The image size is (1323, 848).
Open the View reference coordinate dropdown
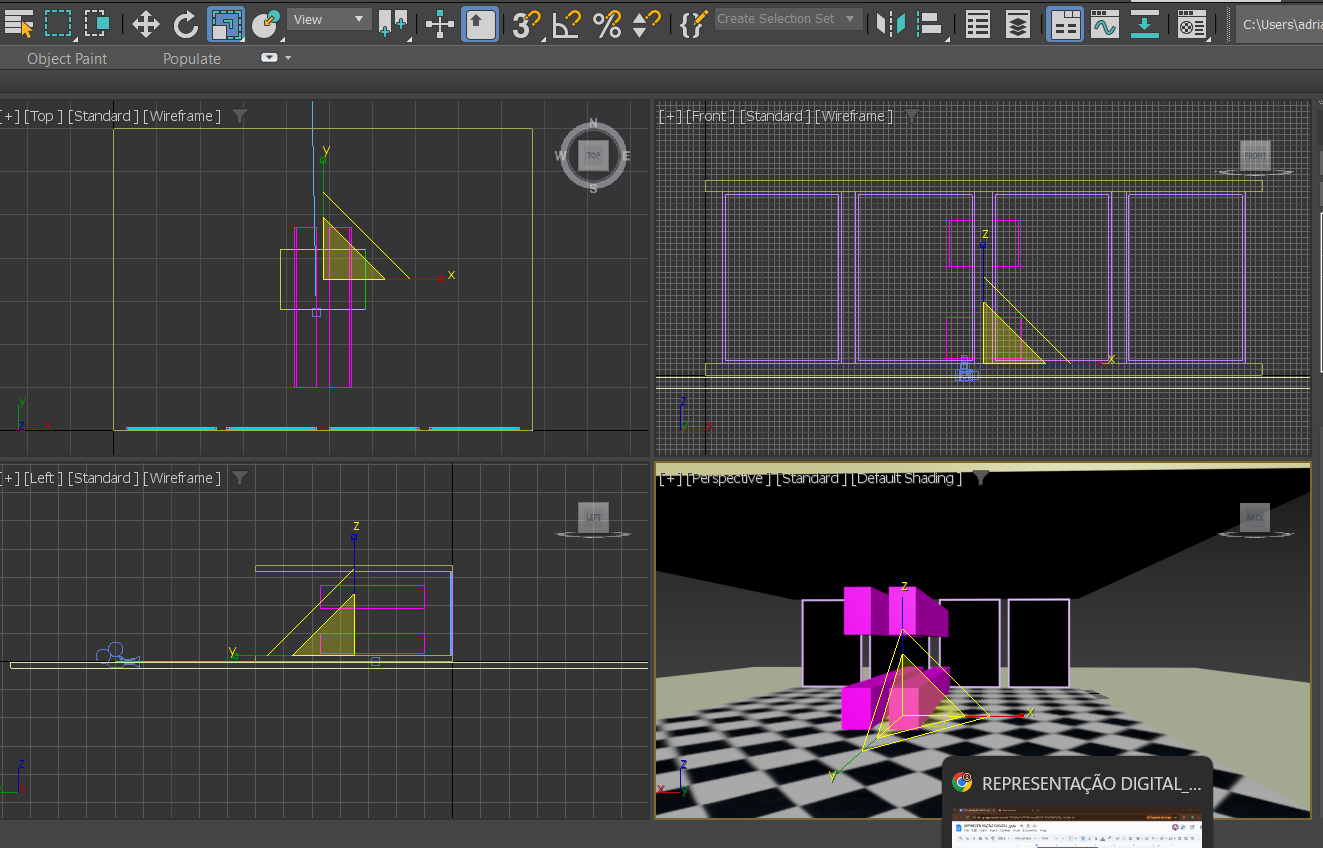click(329, 19)
